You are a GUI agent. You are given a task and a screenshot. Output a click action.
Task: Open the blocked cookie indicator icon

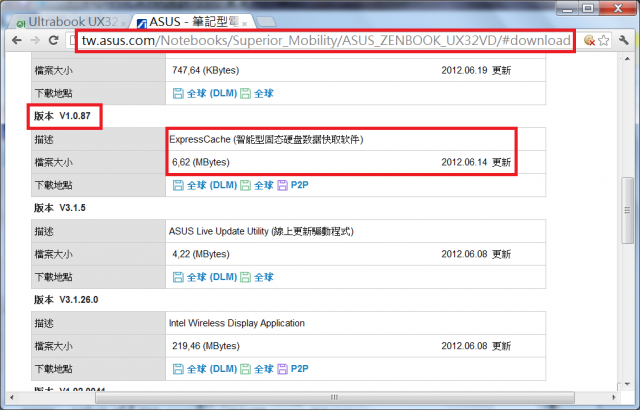[x=589, y=40]
